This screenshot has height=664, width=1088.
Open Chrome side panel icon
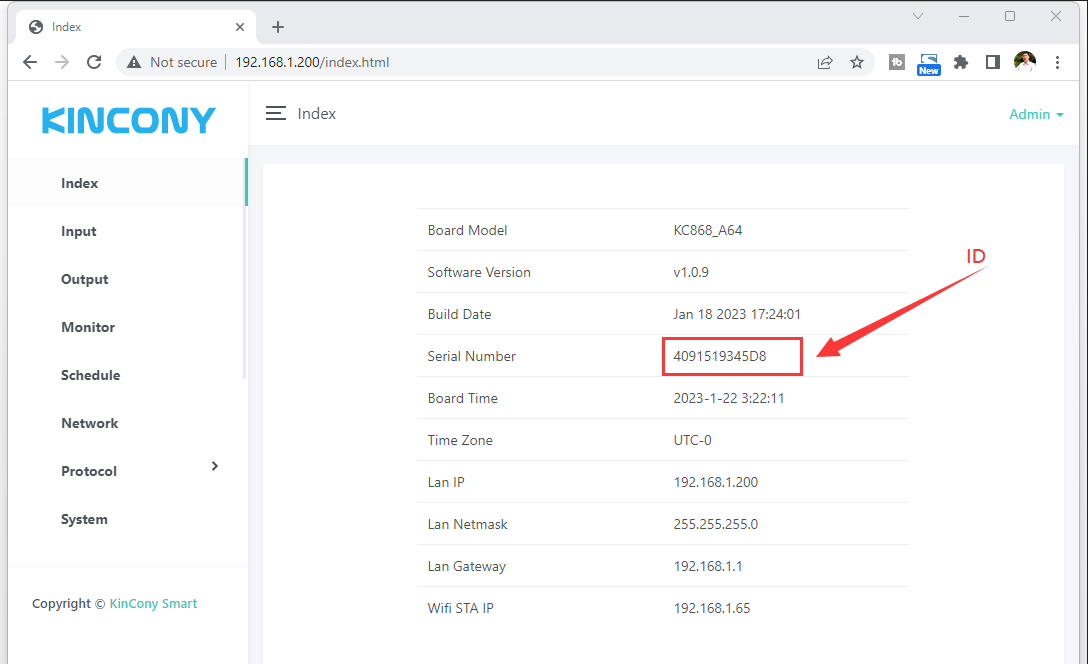[992, 62]
